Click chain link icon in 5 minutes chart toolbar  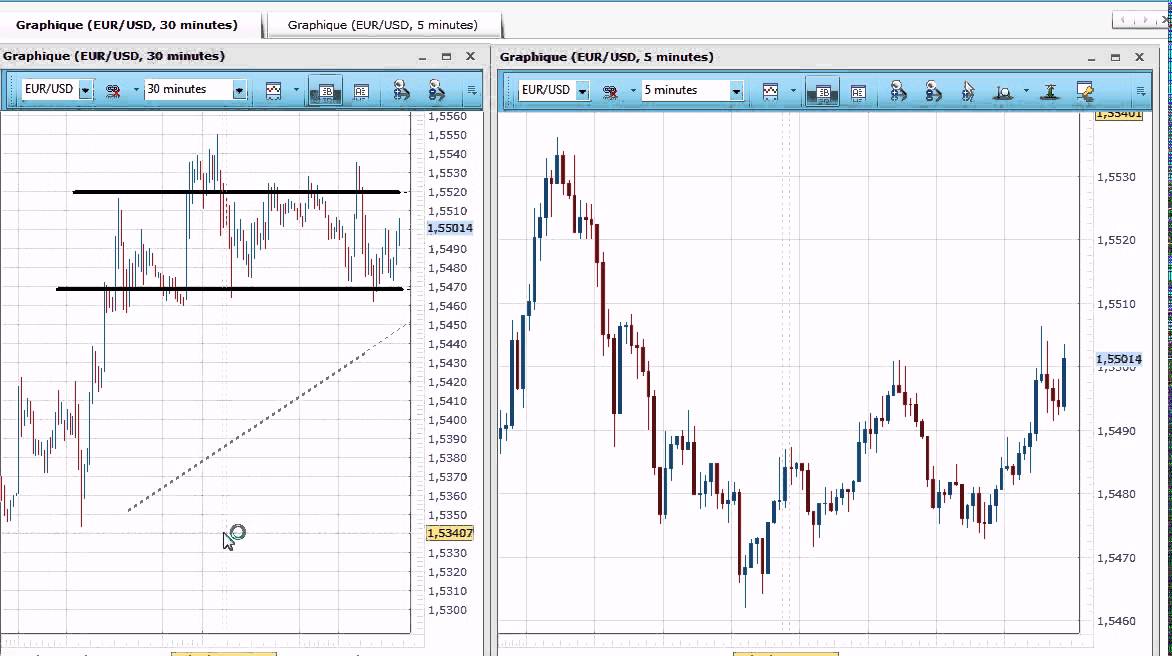[611, 91]
